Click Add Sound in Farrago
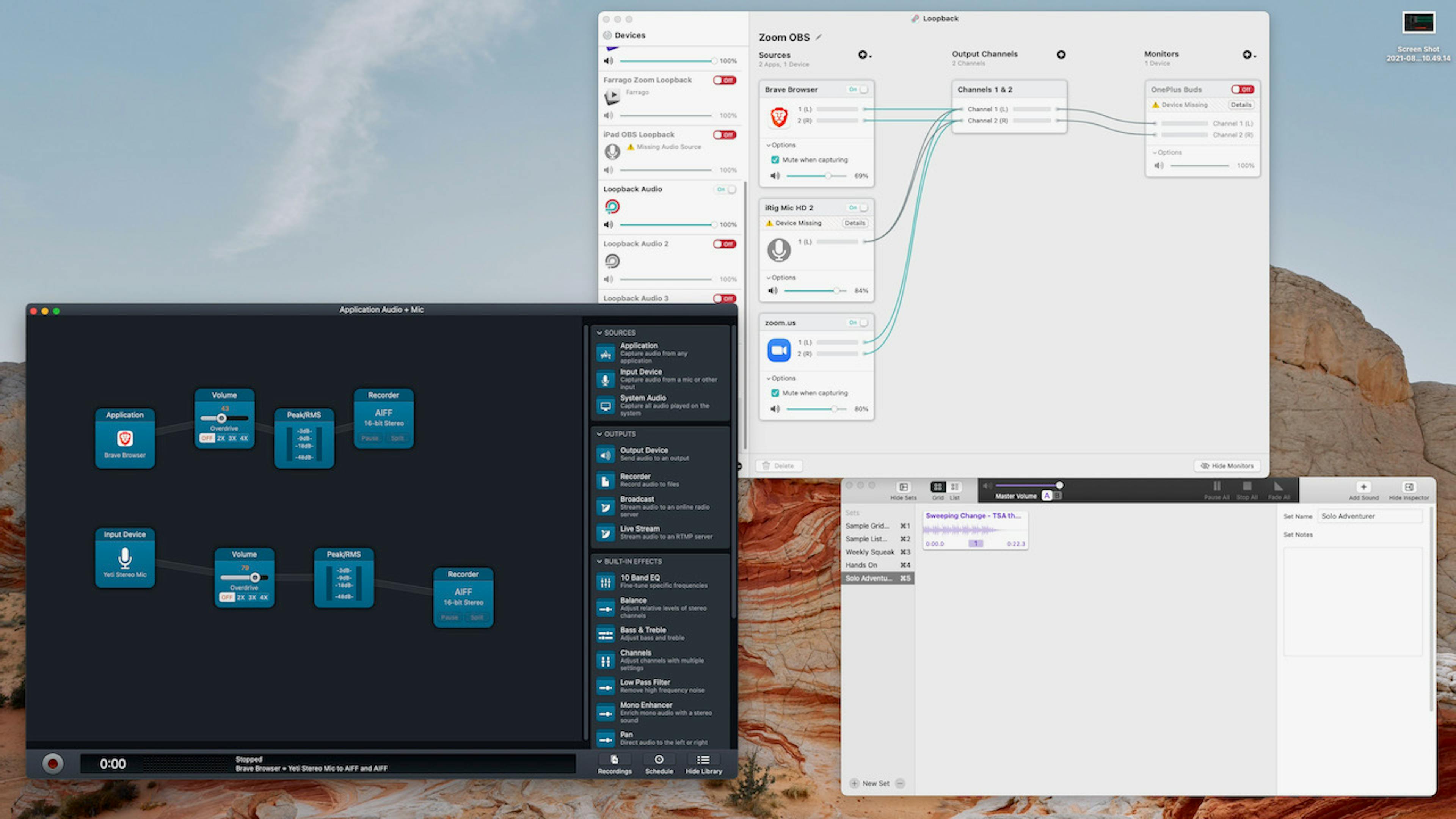 click(x=1363, y=491)
